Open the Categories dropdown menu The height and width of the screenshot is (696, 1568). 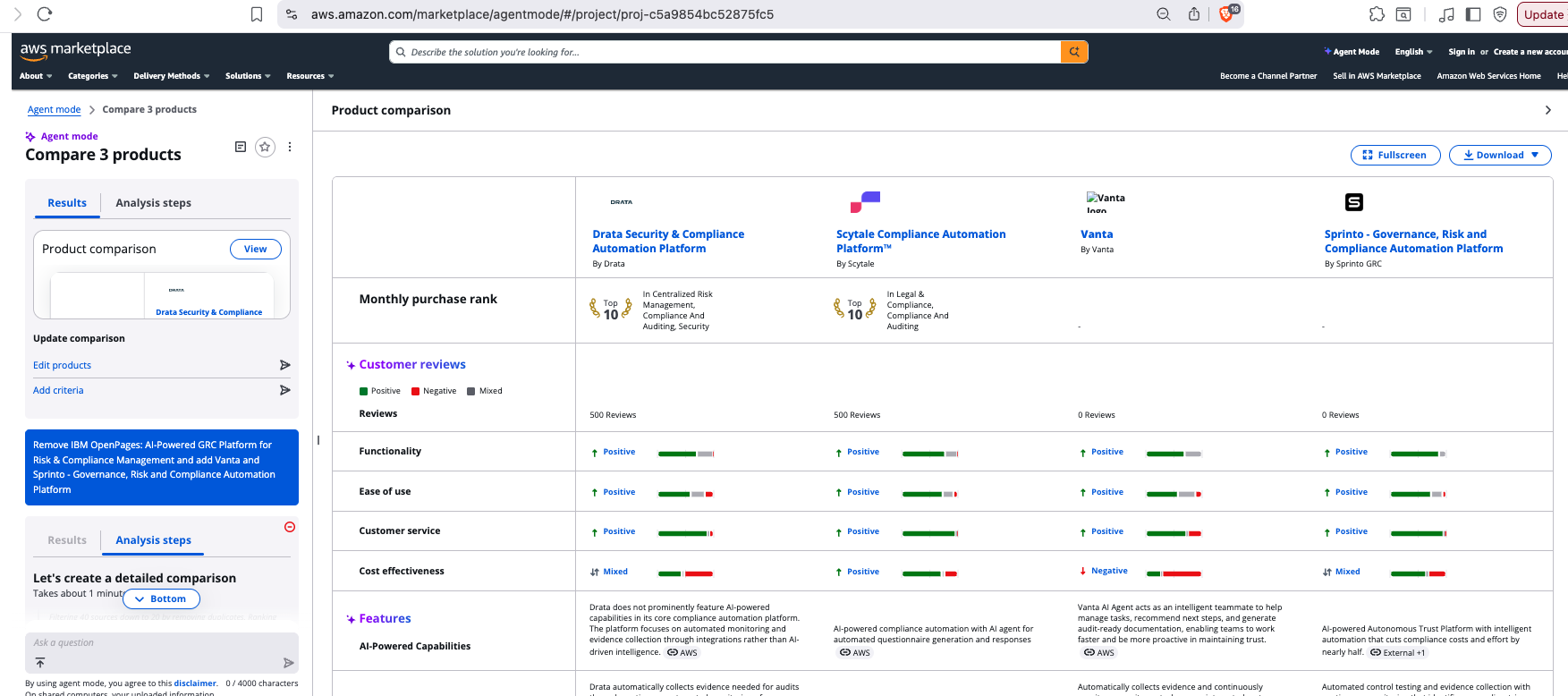[x=93, y=76]
